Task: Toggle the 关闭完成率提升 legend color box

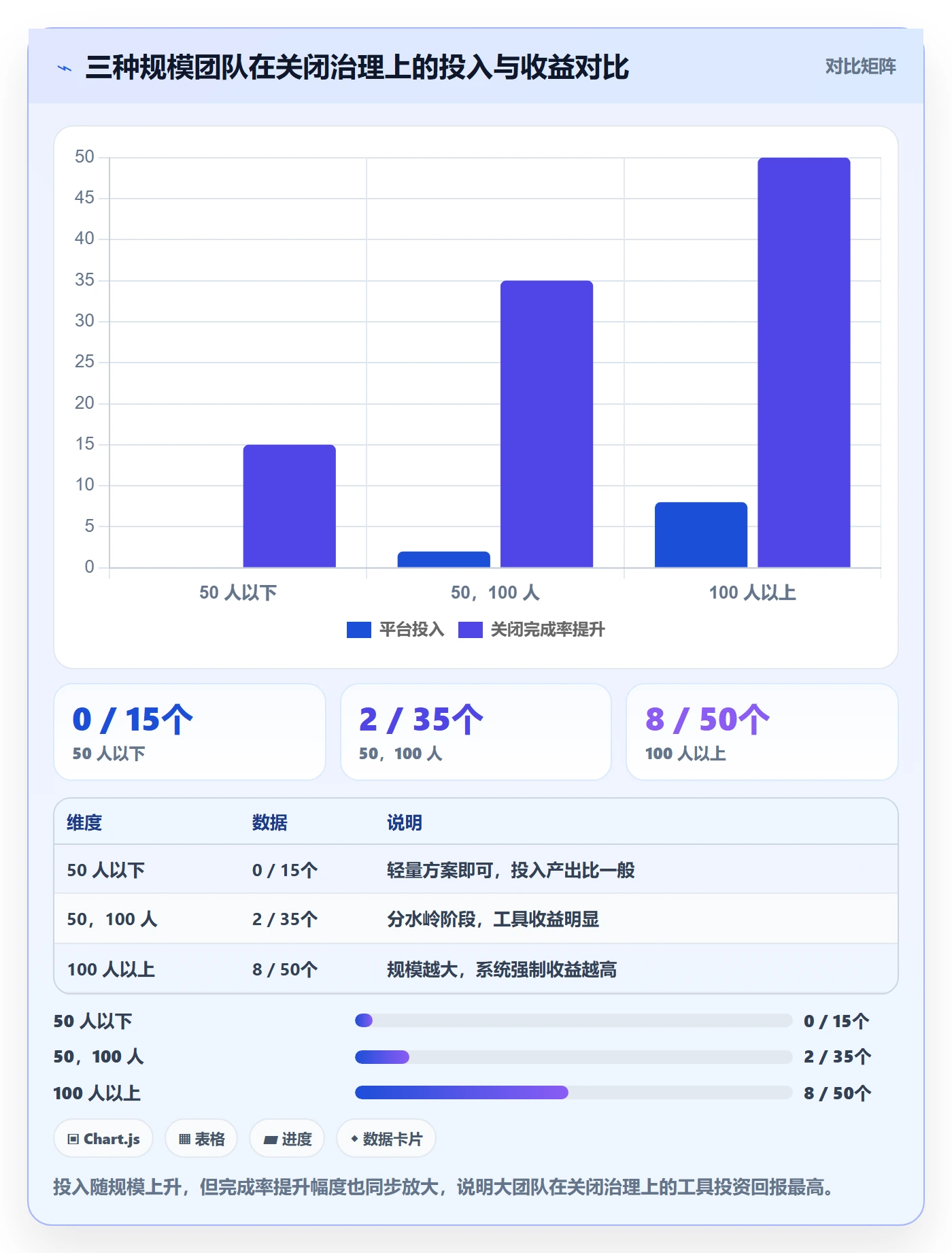Action: [470, 630]
